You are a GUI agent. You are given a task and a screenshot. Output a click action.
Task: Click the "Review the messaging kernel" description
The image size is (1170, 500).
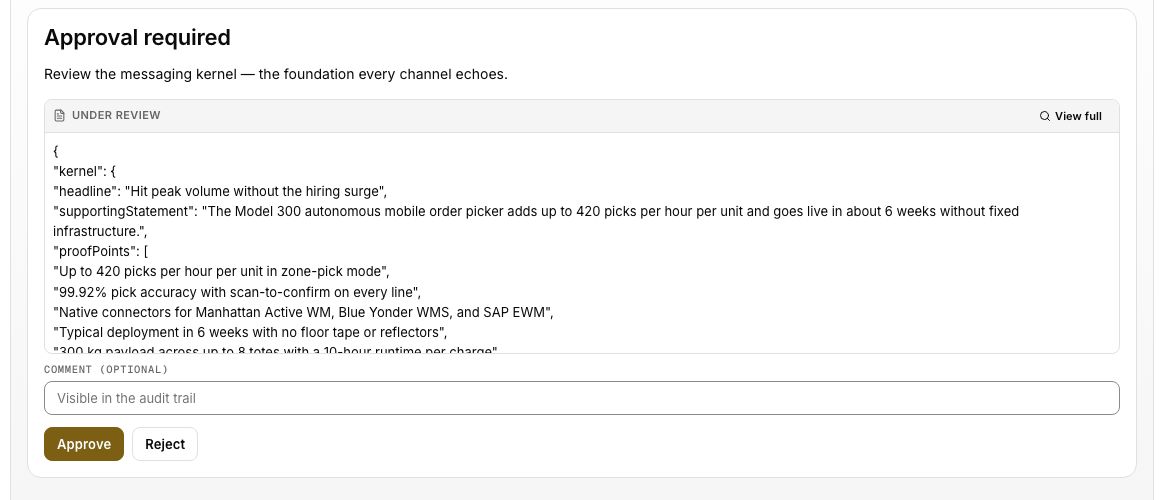pyautogui.click(x=275, y=75)
